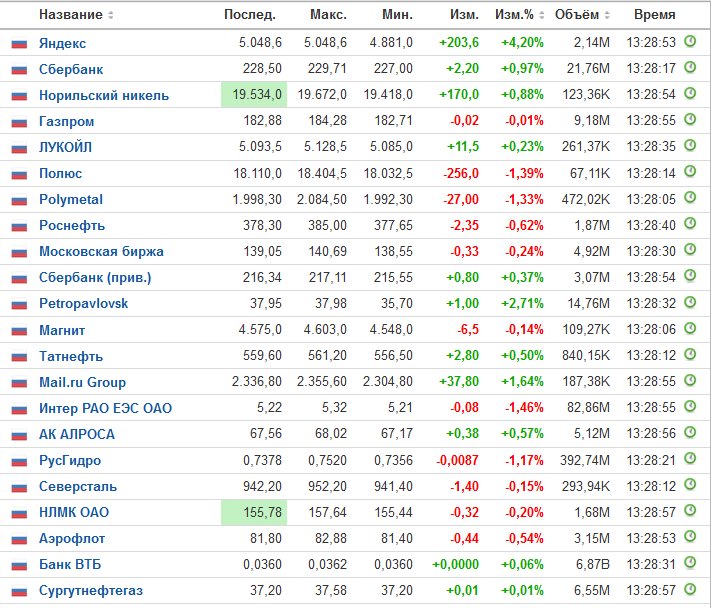Click the 6,87B volume value
This screenshot has height=608, width=711.
[x=593, y=565]
